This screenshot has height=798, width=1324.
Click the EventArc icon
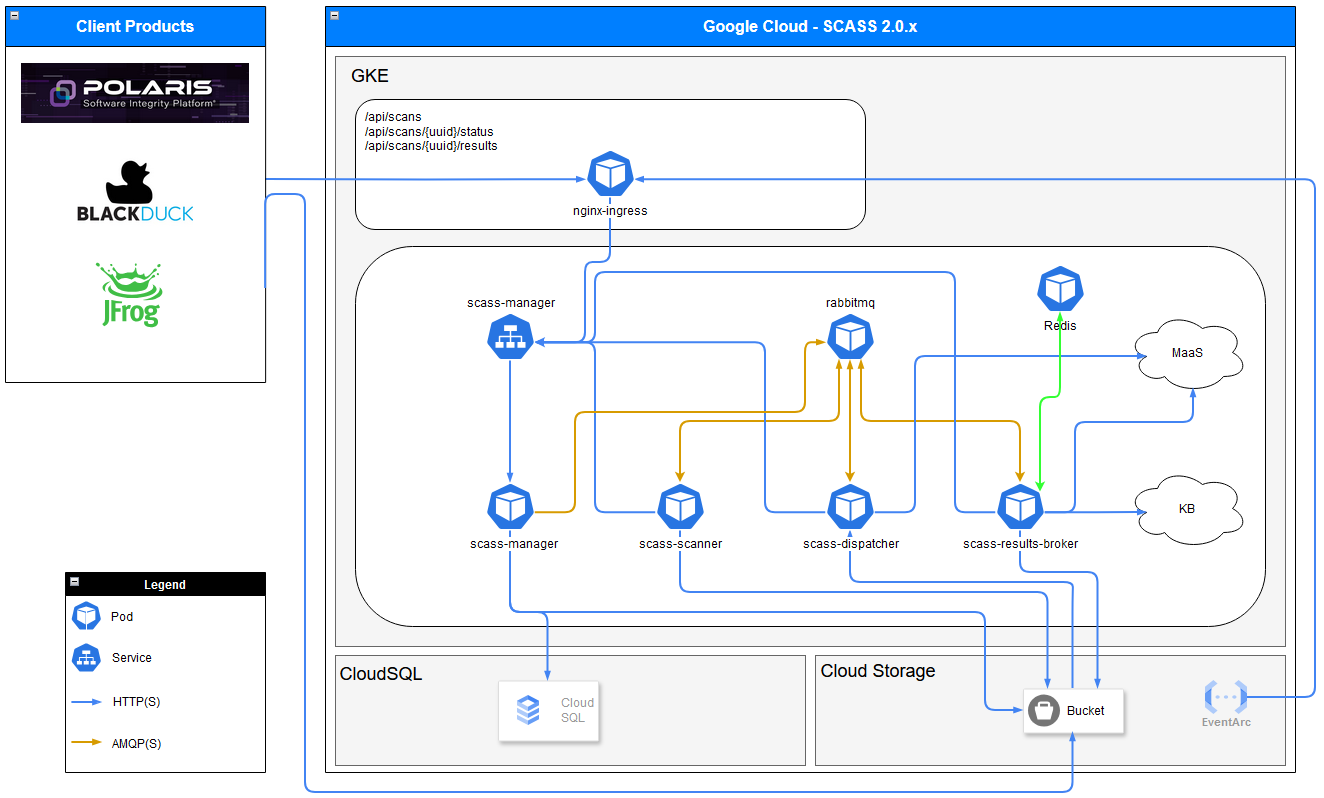[x=1225, y=697]
